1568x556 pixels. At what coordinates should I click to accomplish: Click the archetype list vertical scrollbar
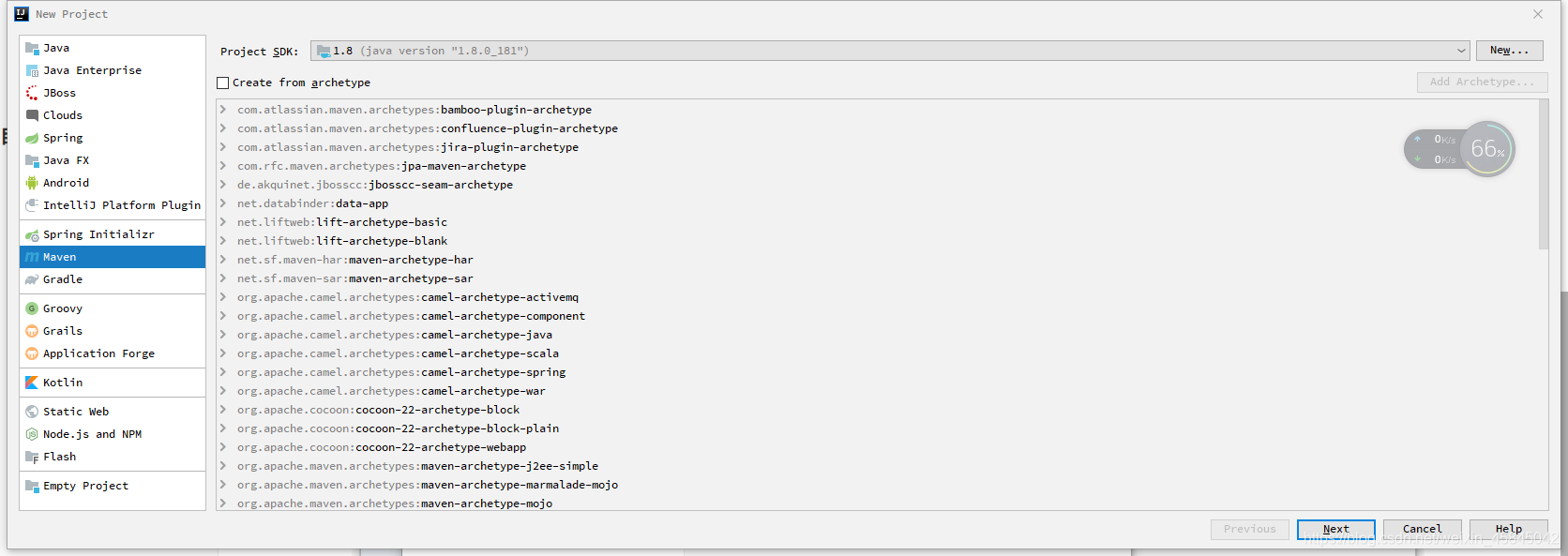pos(1544,175)
